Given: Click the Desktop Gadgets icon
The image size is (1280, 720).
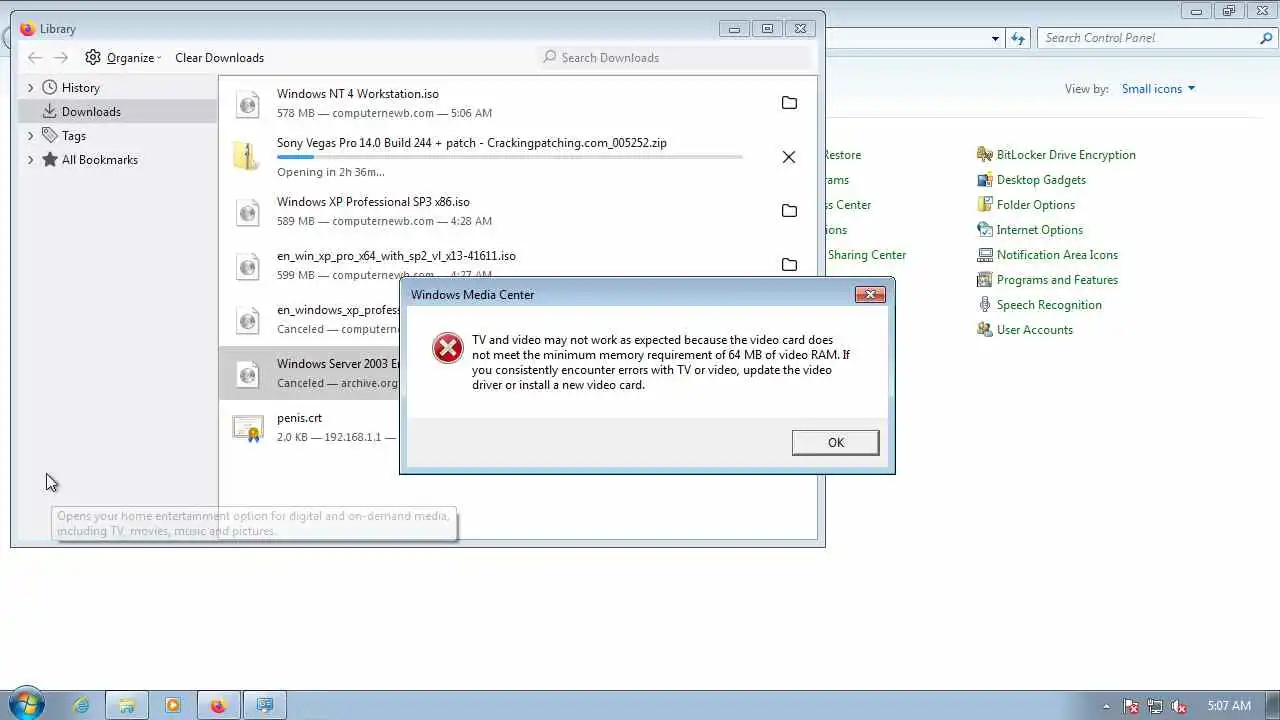Looking at the screenshot, I should point(985,180).
